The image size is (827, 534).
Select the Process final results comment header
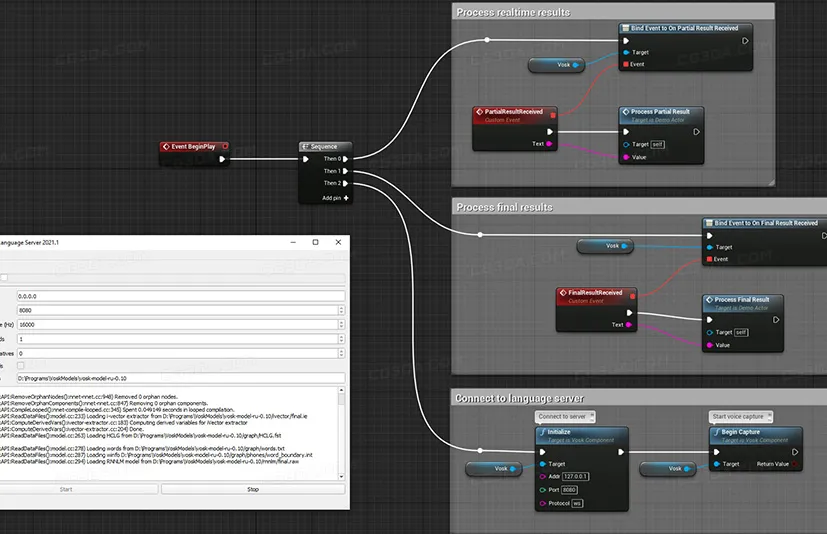(x=639, y=207)
